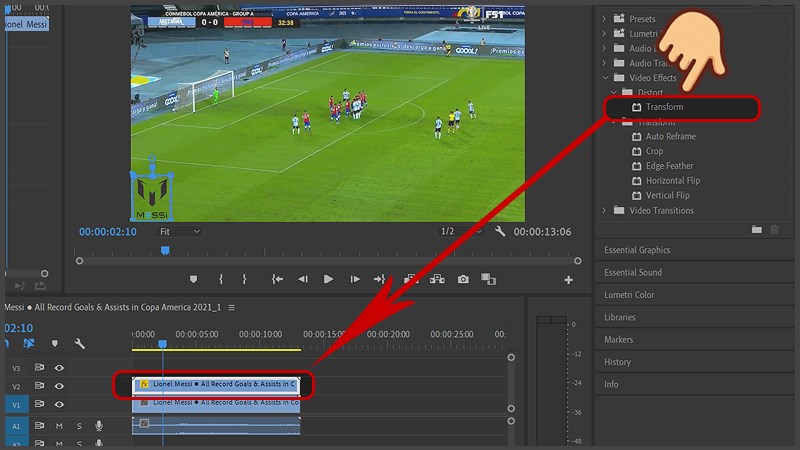Open the 1/2 playback resolution dropdown
The image size is (800, 450).
click(461, 232)
